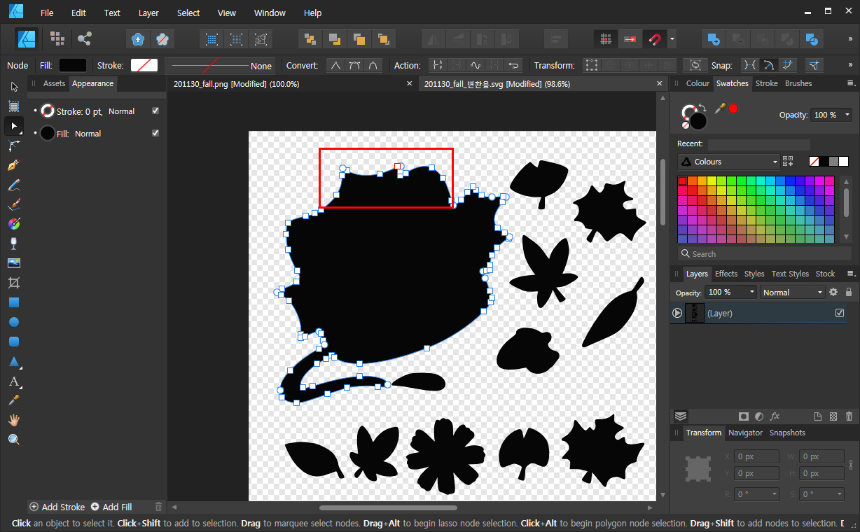Image resolution: width=860 pixels, height=532 pixels.
Task: Open snapping options dropdown arrow
Action: coord(672,39)
